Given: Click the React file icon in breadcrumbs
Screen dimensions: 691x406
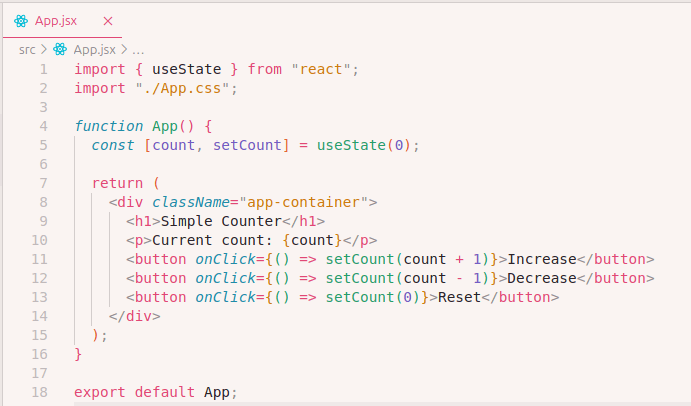Looking at the screenshot, I should coord(60,49).
